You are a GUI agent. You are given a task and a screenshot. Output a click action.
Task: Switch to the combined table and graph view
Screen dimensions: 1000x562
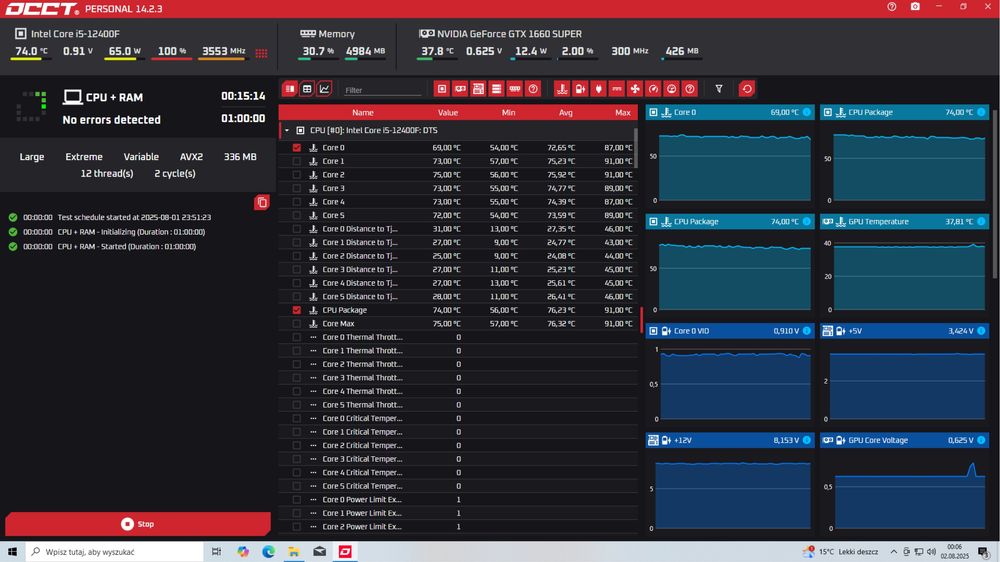(290, 89)
